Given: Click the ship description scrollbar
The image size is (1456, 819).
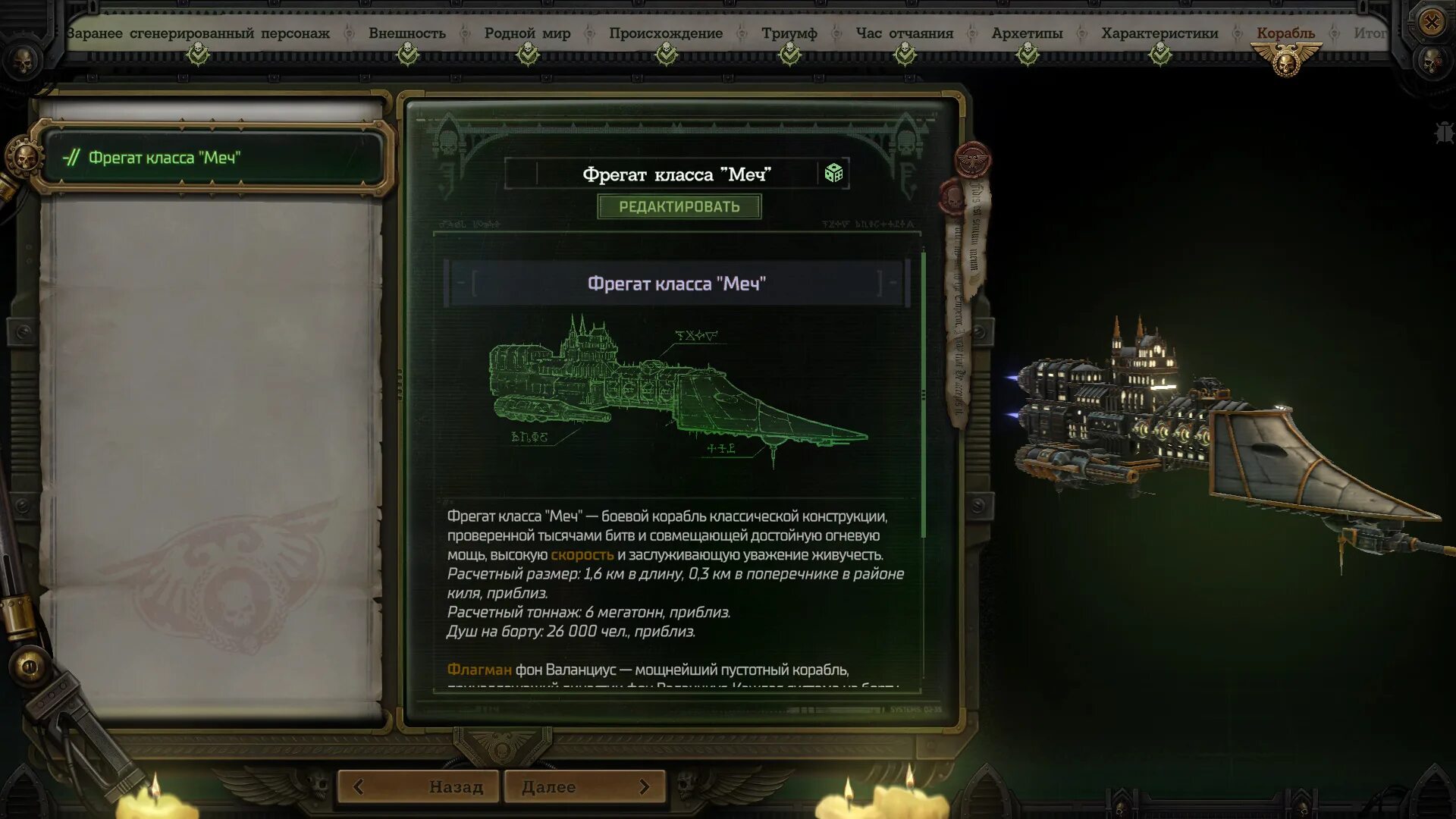Looking at the screenshot, I should [x=923, y=394].
